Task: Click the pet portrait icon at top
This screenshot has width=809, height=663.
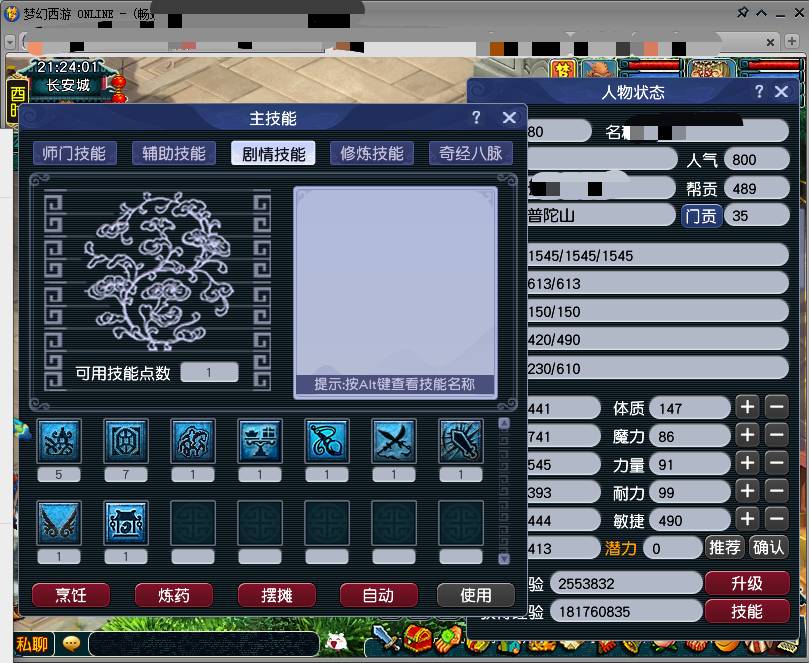Action: [x=599, y=69]
